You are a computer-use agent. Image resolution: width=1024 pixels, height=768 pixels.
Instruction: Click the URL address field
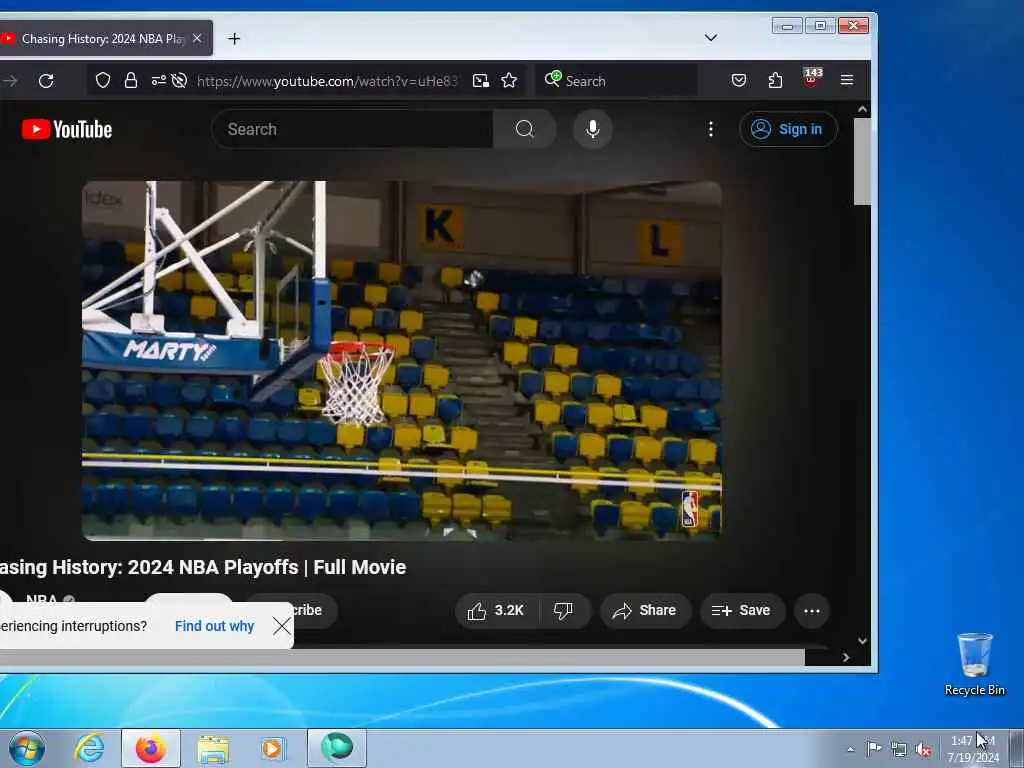(327, 81)
